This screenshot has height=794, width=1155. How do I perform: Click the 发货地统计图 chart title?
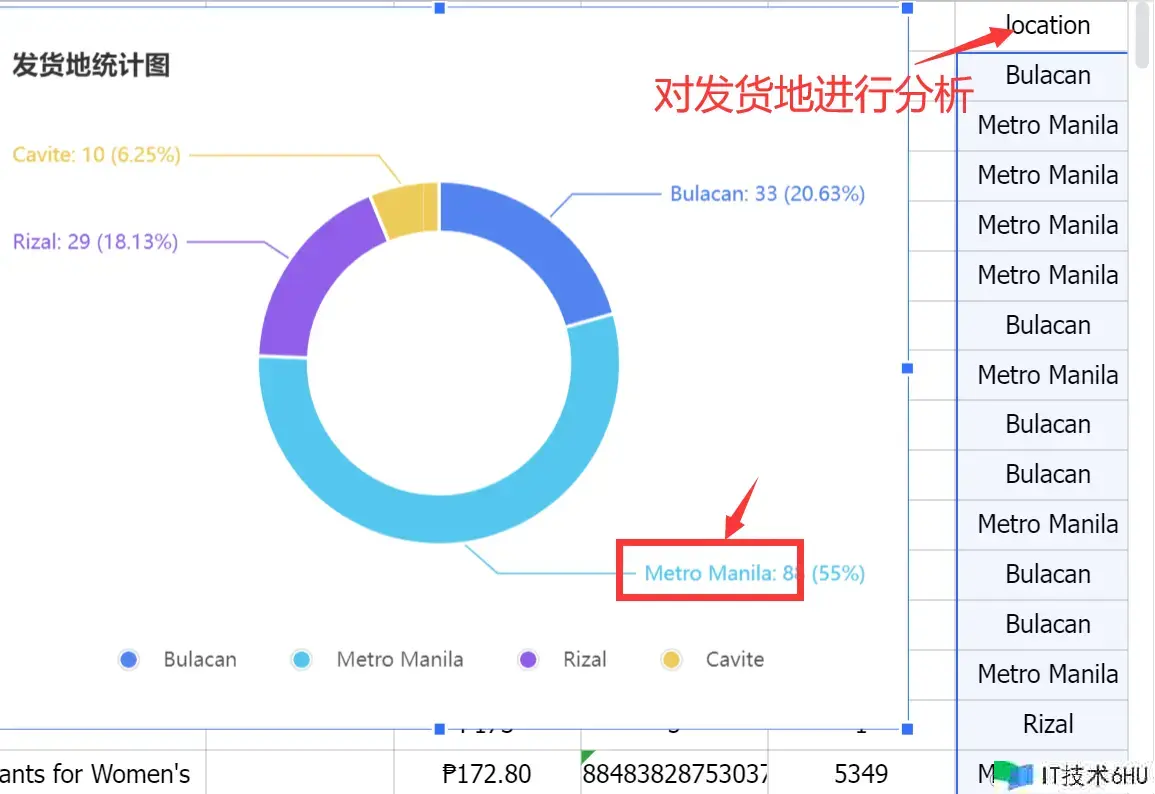click(91, 66)
